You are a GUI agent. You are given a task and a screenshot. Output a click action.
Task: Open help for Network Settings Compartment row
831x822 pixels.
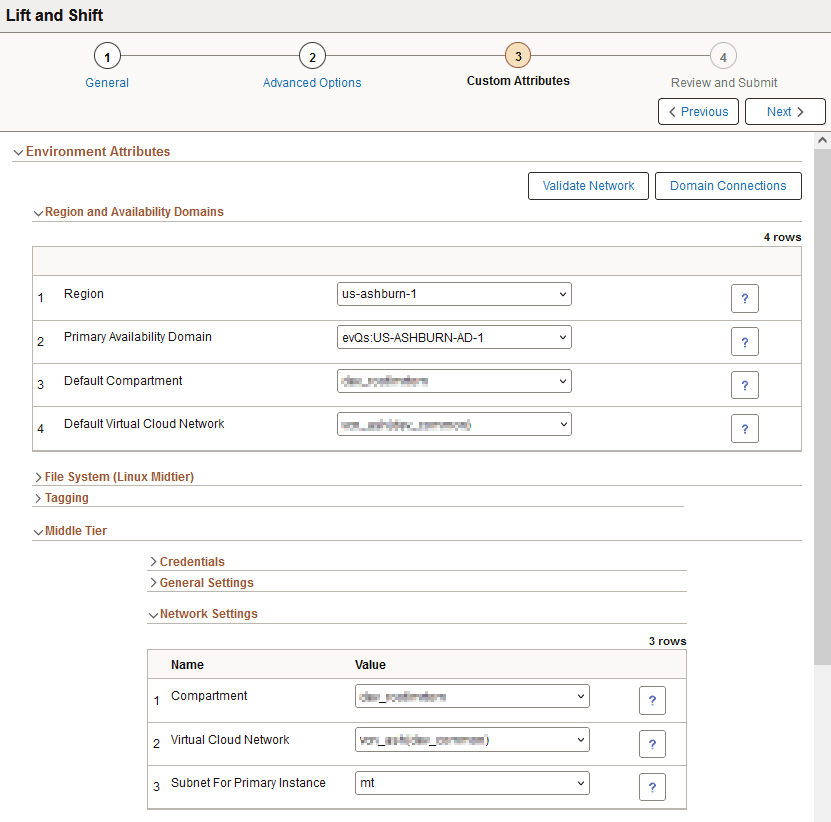(652, 701)
